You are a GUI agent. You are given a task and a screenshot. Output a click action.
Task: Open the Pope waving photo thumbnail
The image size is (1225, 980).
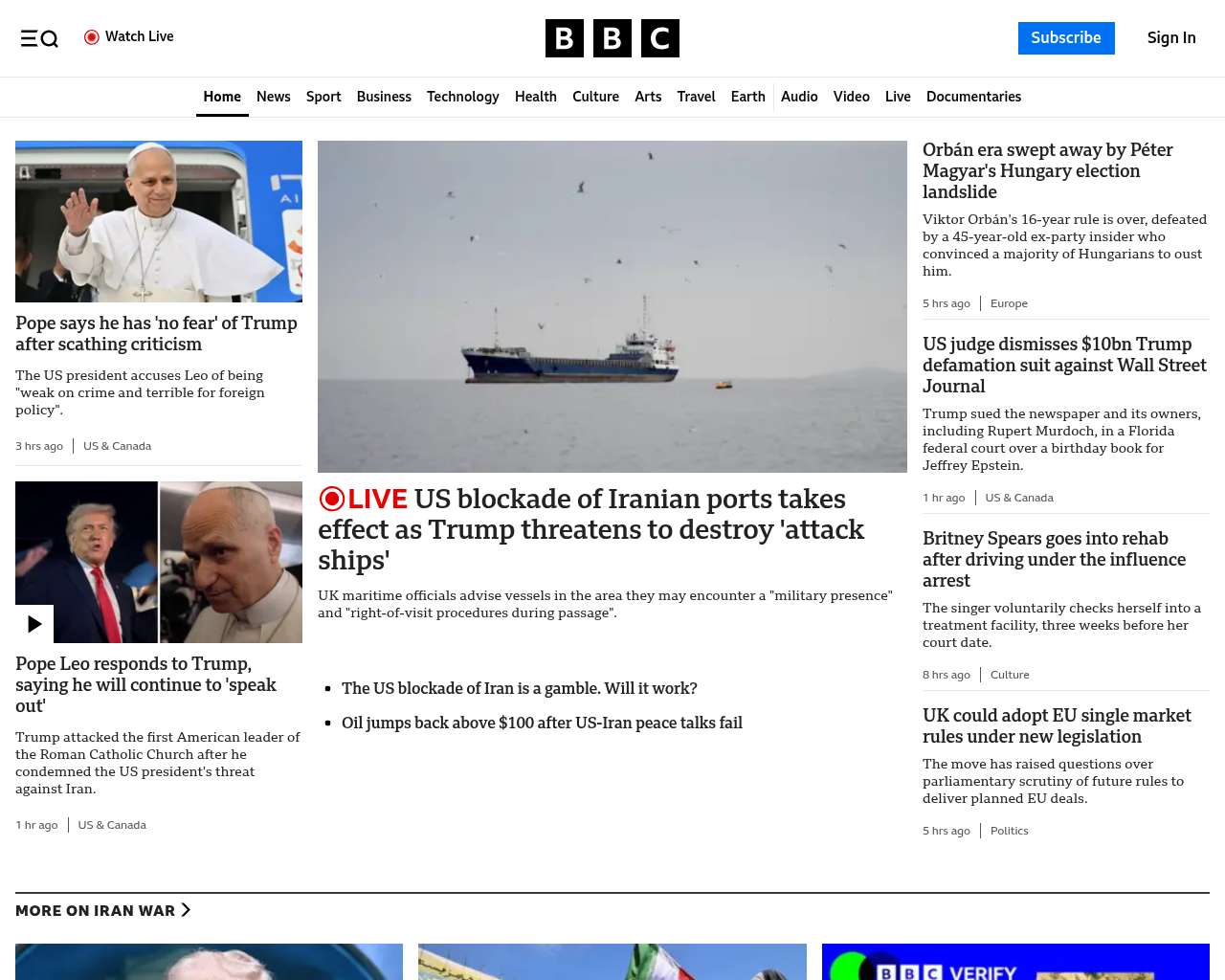pos(159,221)
